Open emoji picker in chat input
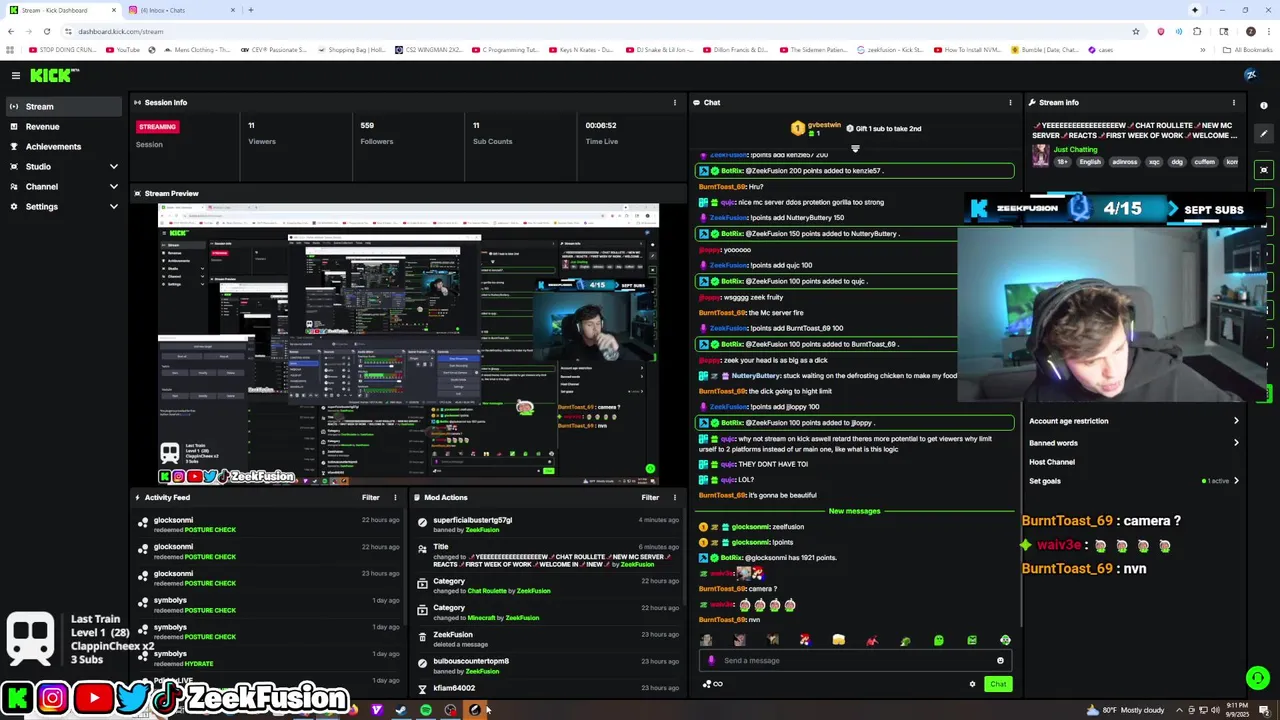The image size is (1280, 720). [x=1000, y=660]
